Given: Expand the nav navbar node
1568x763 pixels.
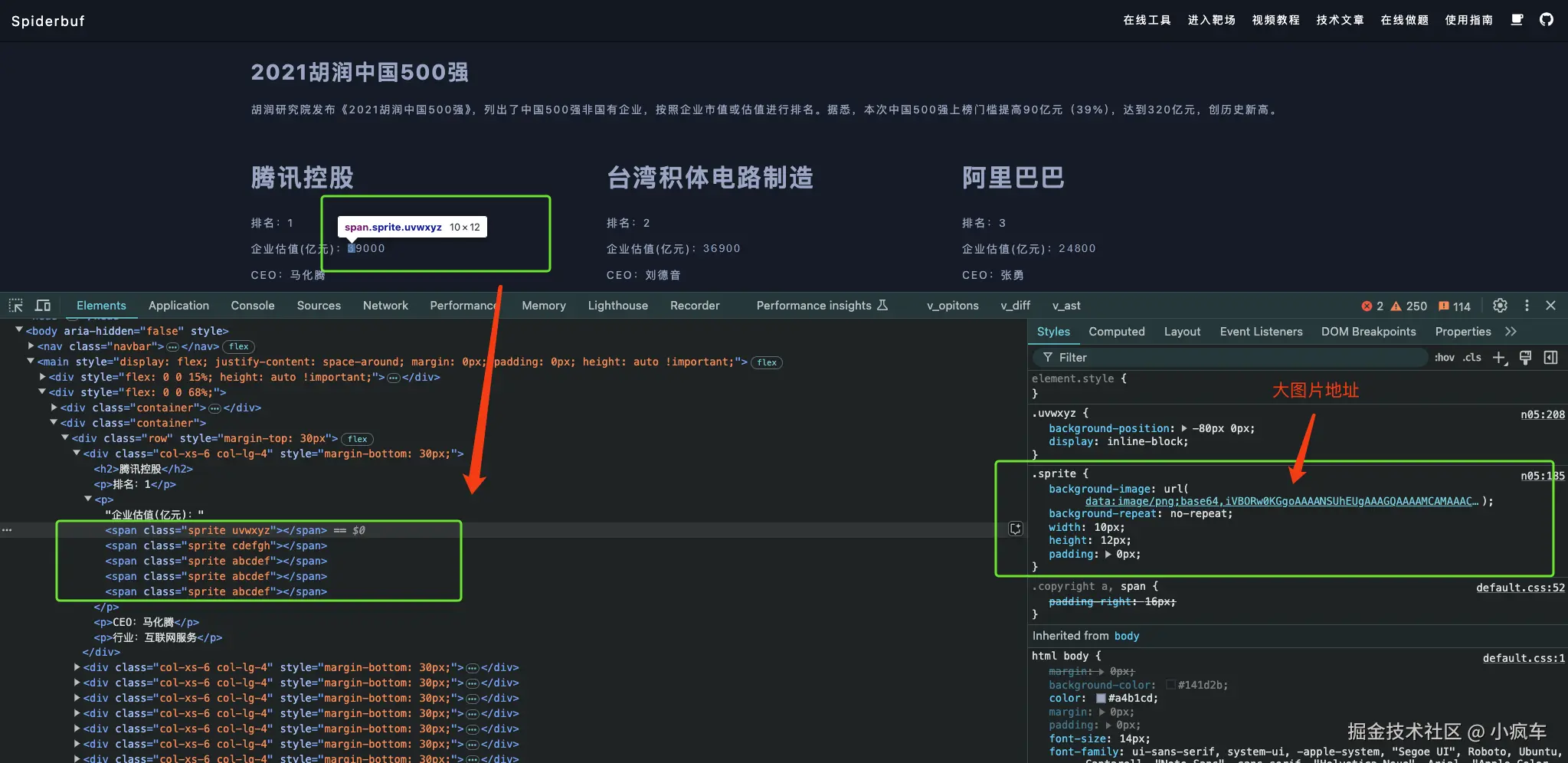Looking at the screenshot, I should pos(31,346).
